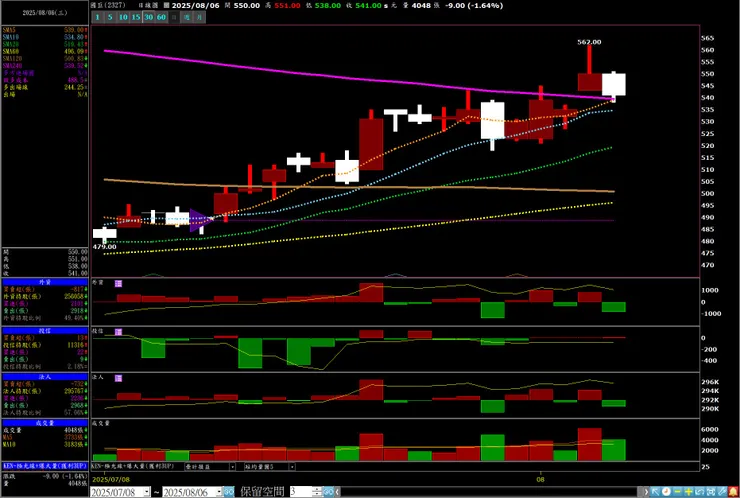Click the 479.00 low price label
This screenshot has width=740, height=498.
point(105,247)
